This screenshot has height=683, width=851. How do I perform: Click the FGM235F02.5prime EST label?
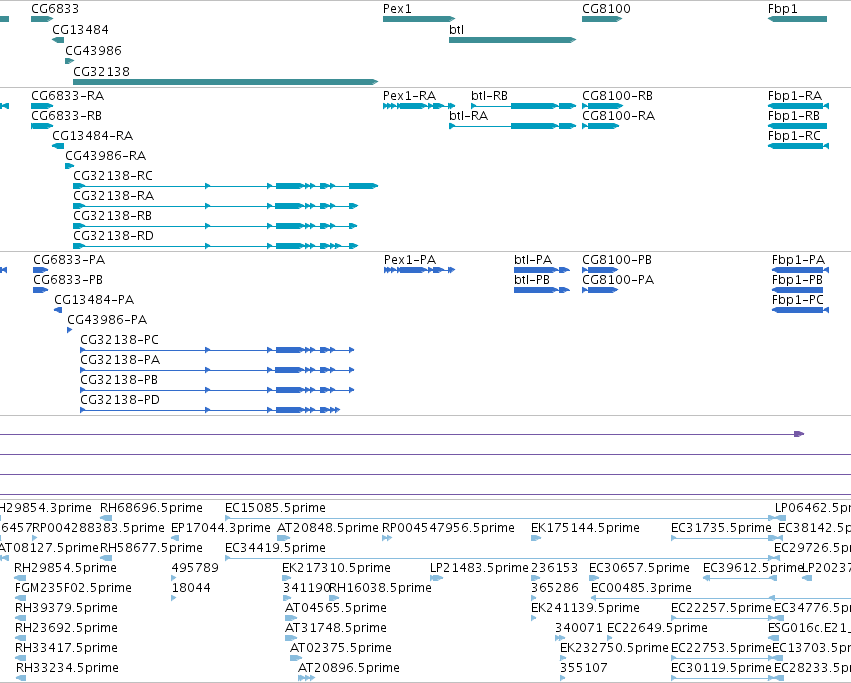73,588
